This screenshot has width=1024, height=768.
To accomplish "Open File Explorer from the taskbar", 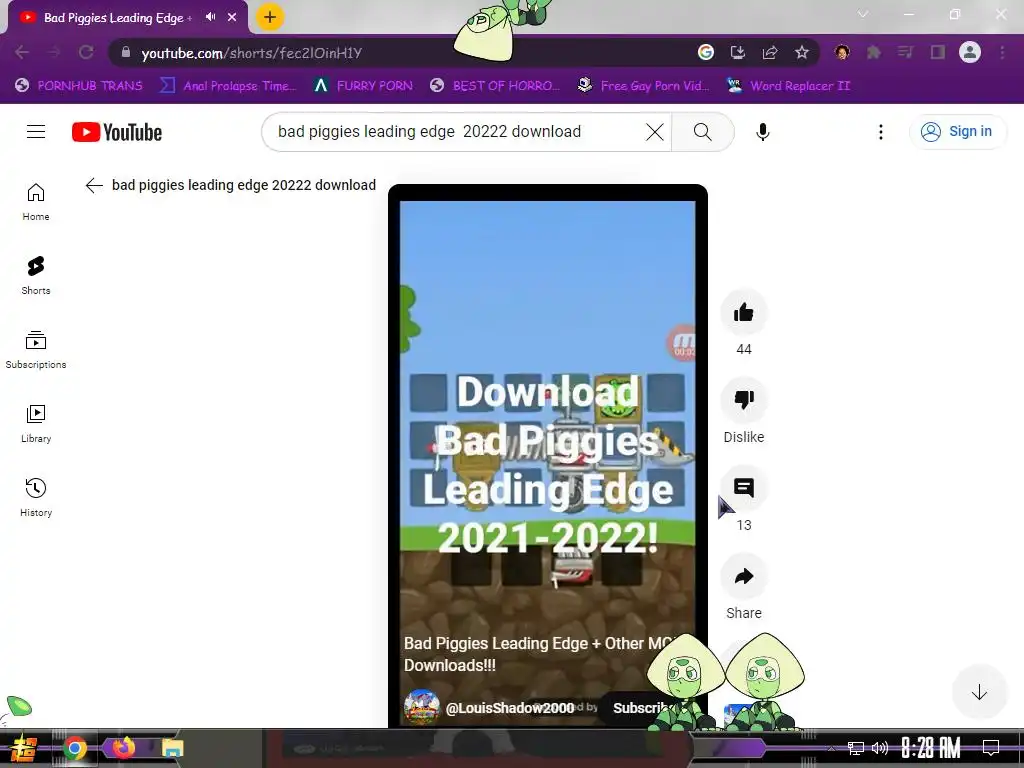I will (172, 748).
